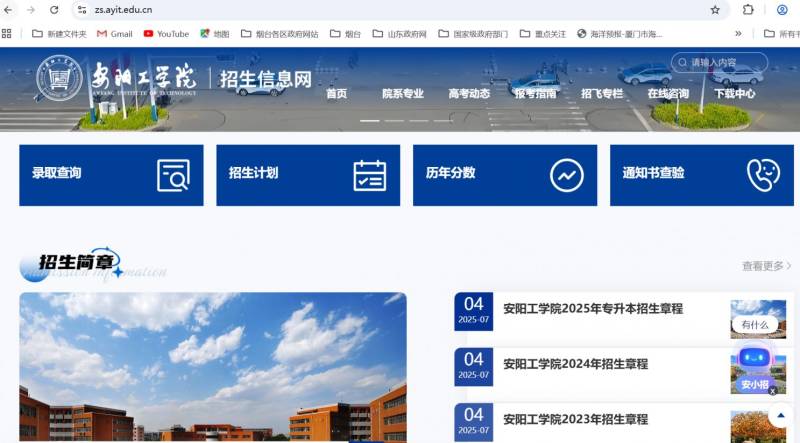
Task: Open the 历年分数 past scores tile
Action: [x=505, y=175]
